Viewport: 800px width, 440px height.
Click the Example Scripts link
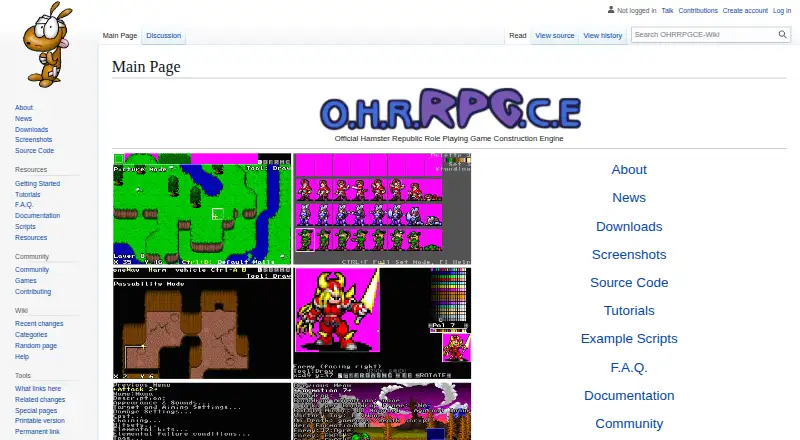(629, 339)
